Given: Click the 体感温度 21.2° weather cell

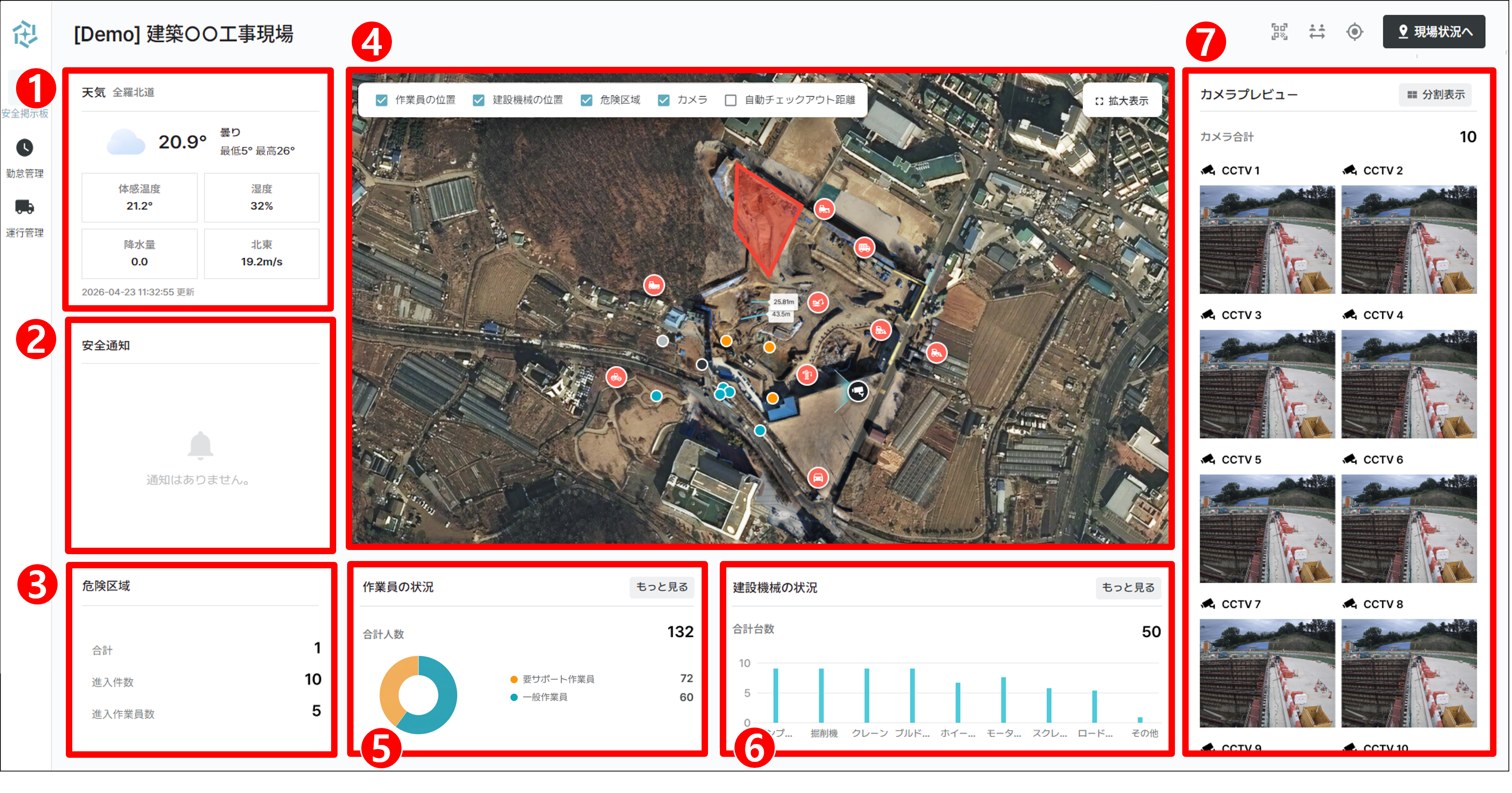Looking at the screenshot, I should pos(139,197).
